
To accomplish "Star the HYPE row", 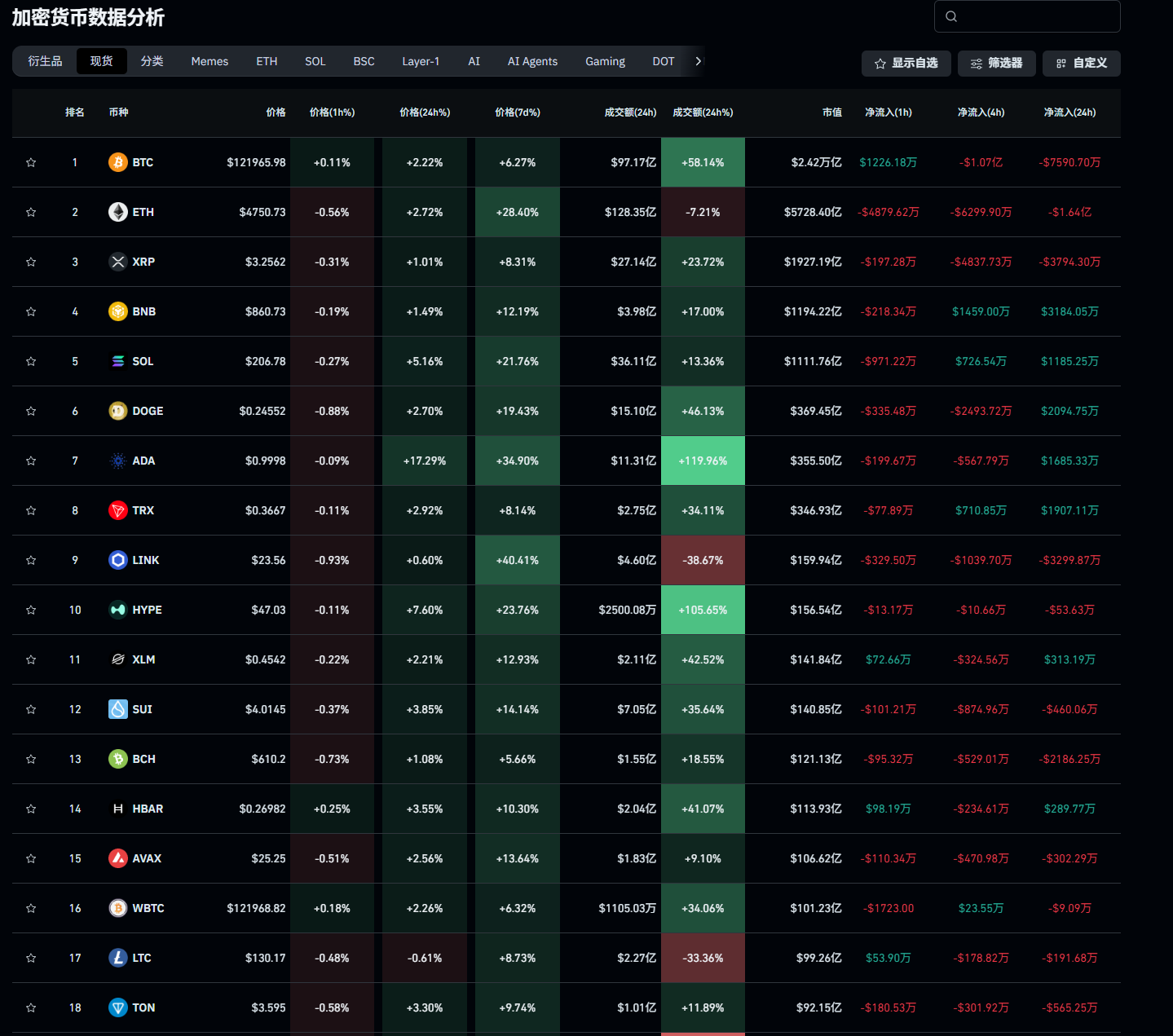I will click(x=31, y=610).
